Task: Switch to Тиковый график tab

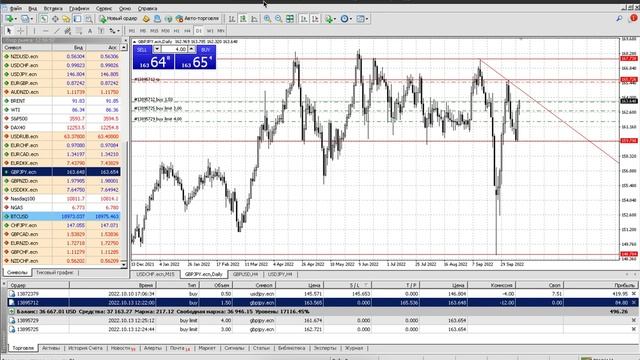Action: [55, 272]
